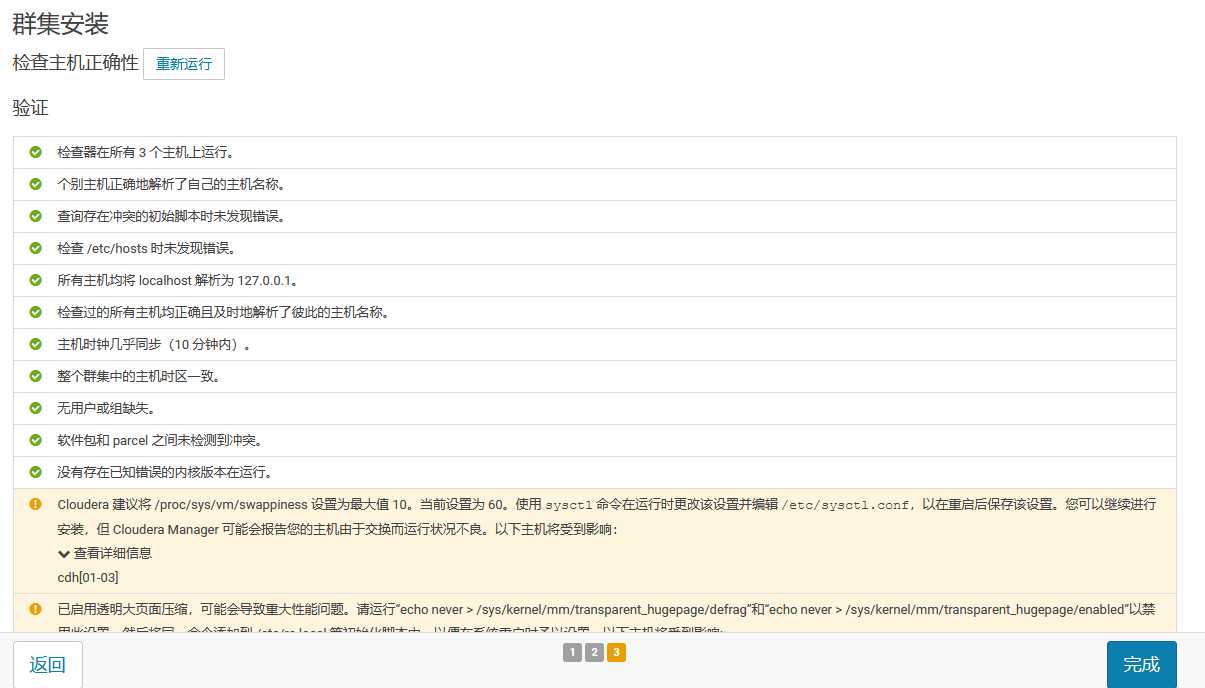1205x688 pixels.
Task: Click green check icon beside 主机时钟几乎同步
Action: click(36, 344)
